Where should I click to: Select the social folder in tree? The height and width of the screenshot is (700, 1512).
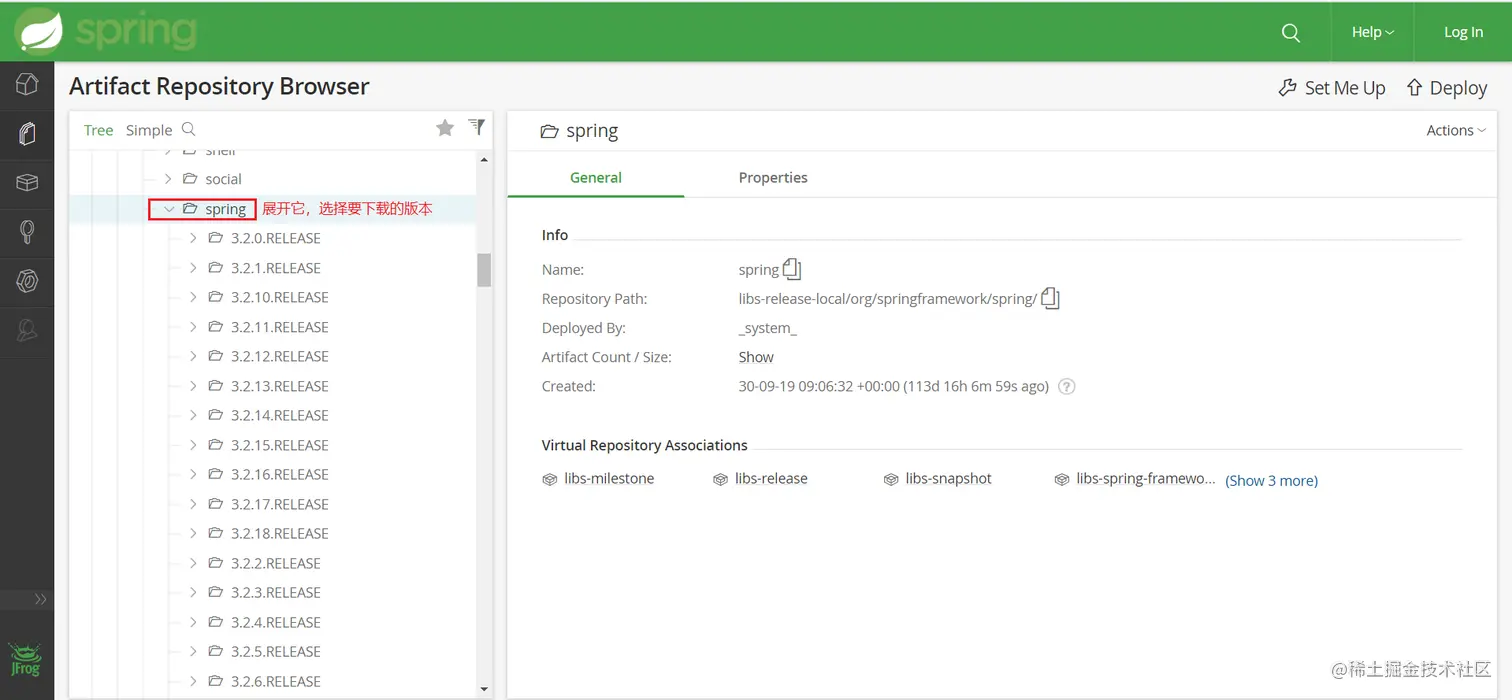223,179
